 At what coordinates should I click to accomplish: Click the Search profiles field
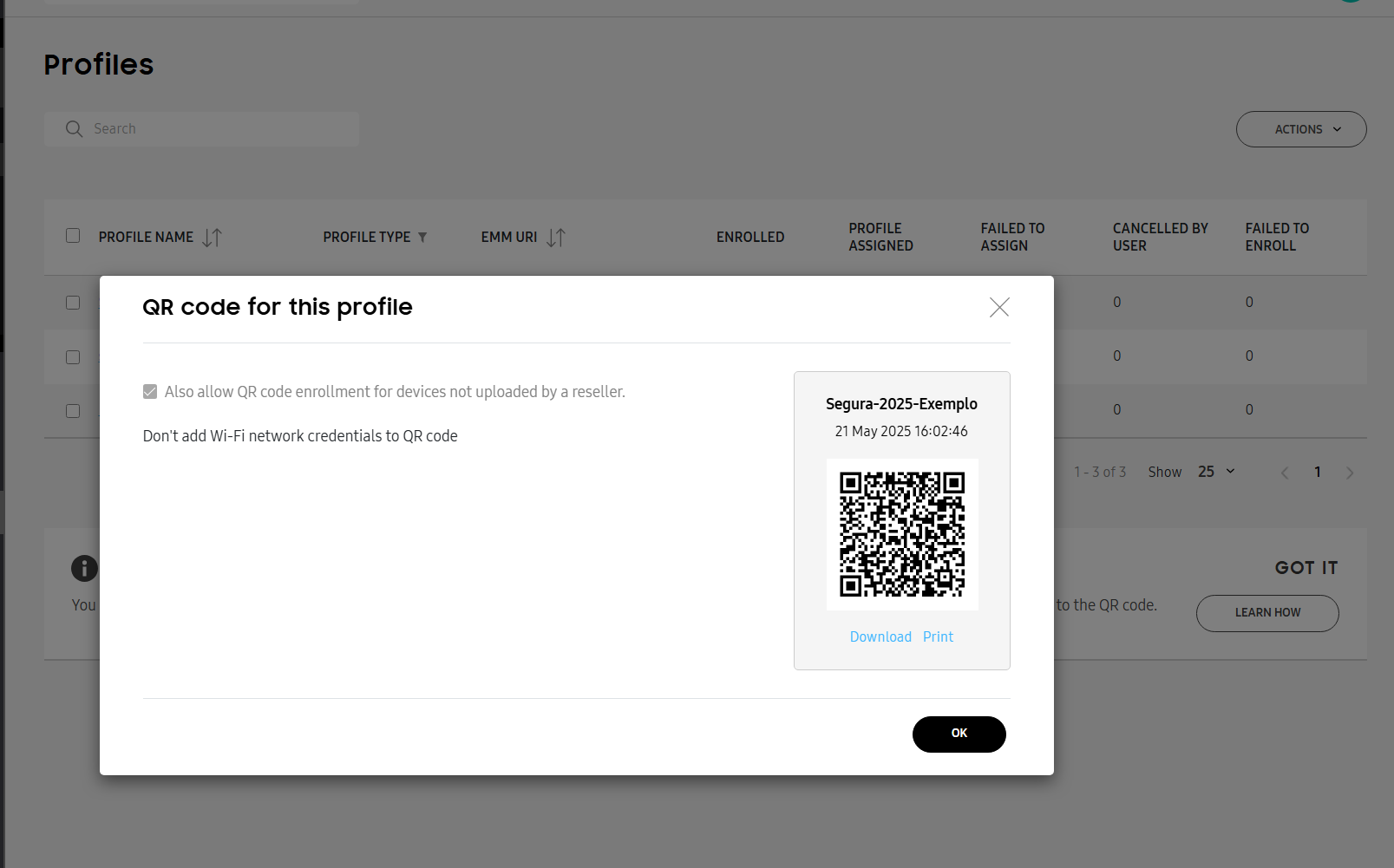click(x=201, y=129)
